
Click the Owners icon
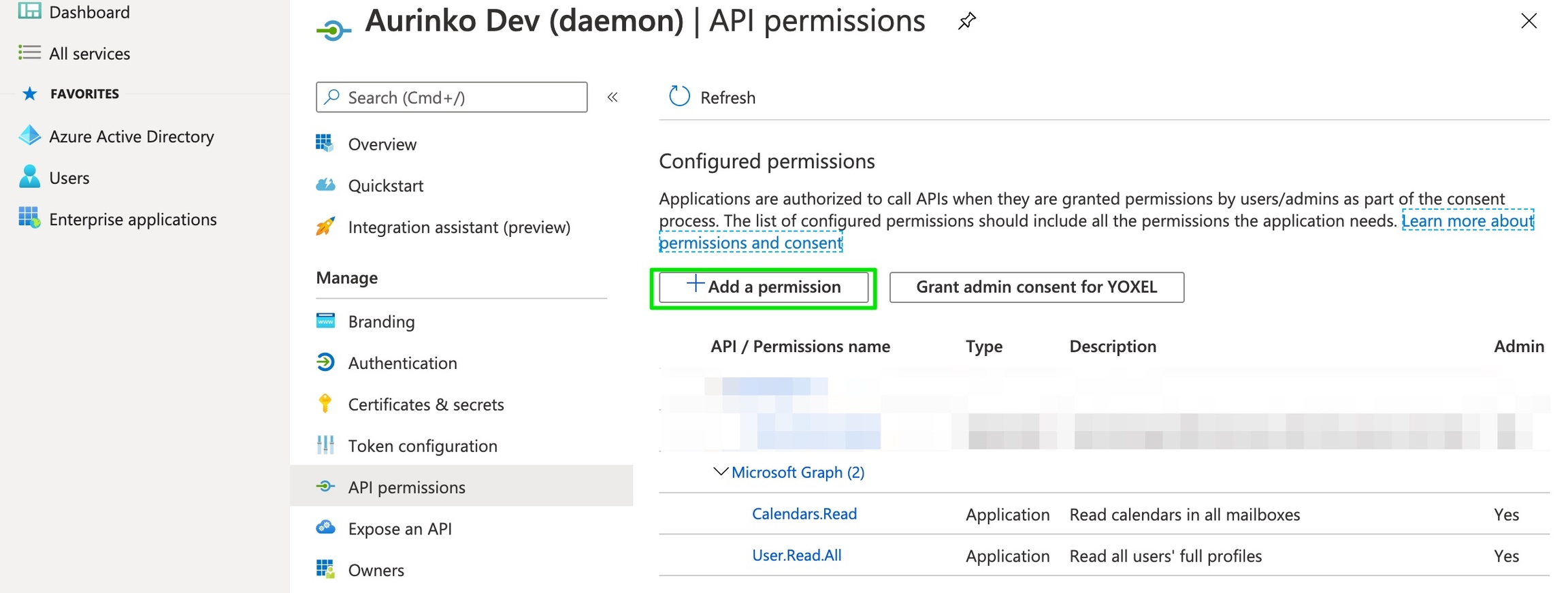(x=325, y=569)
